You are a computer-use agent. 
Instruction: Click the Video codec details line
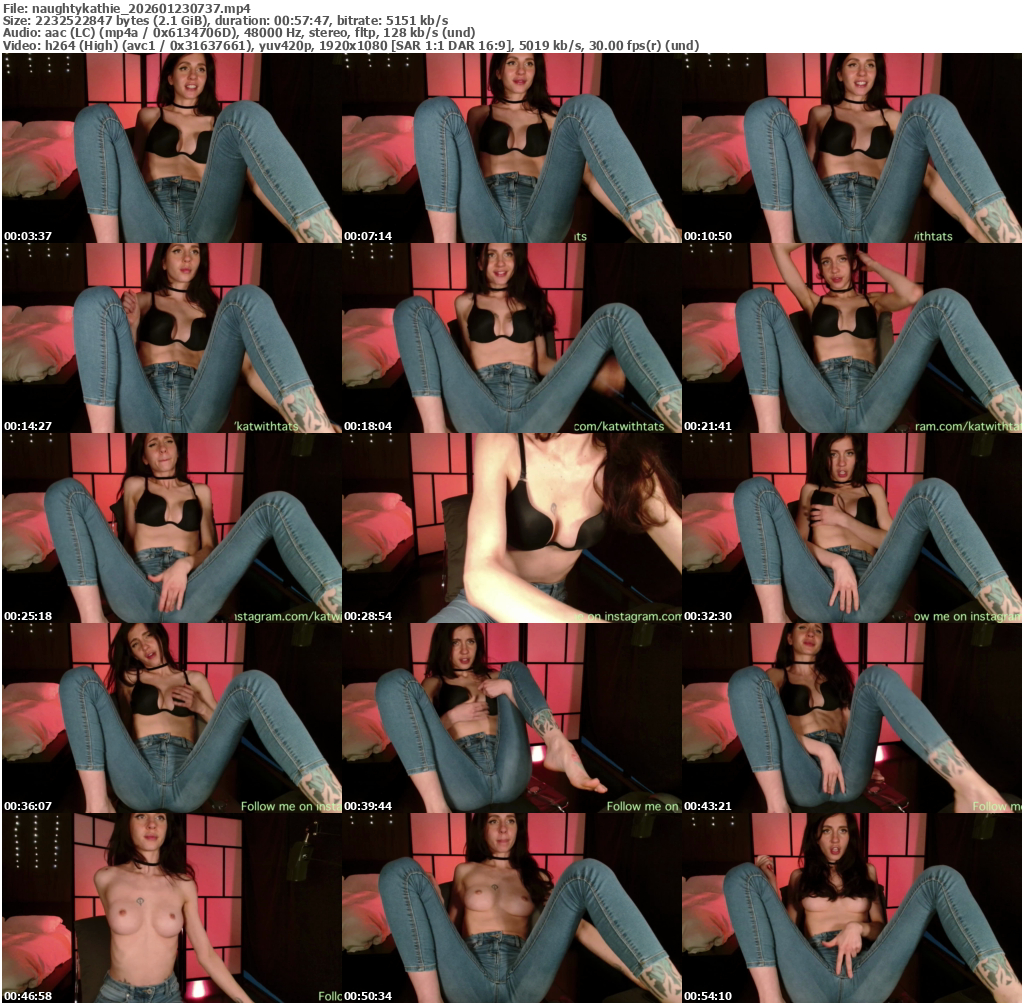click(x=350, y=46)
